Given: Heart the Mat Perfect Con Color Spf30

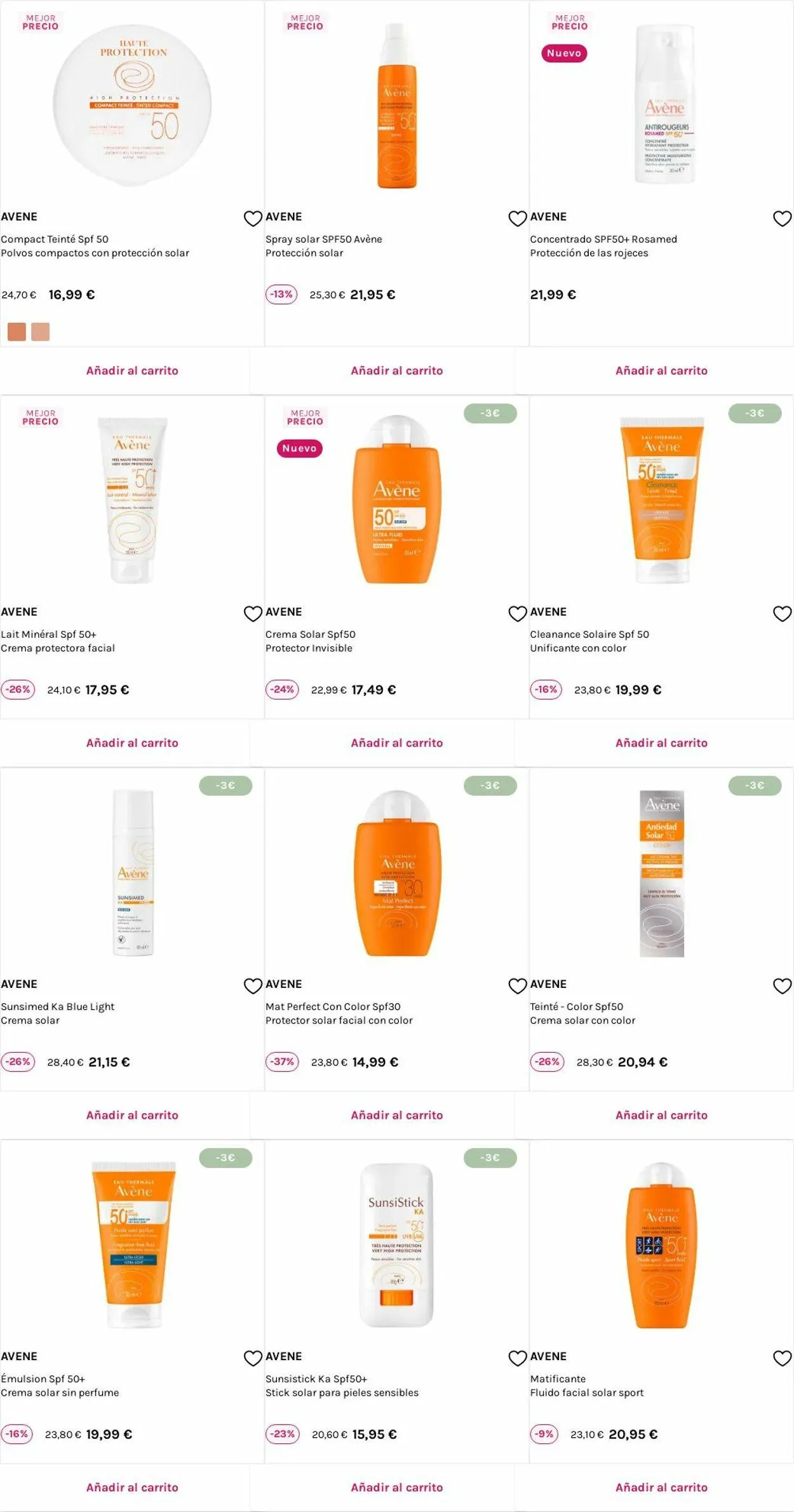Looking at the screenshot, I should (518, 986).
